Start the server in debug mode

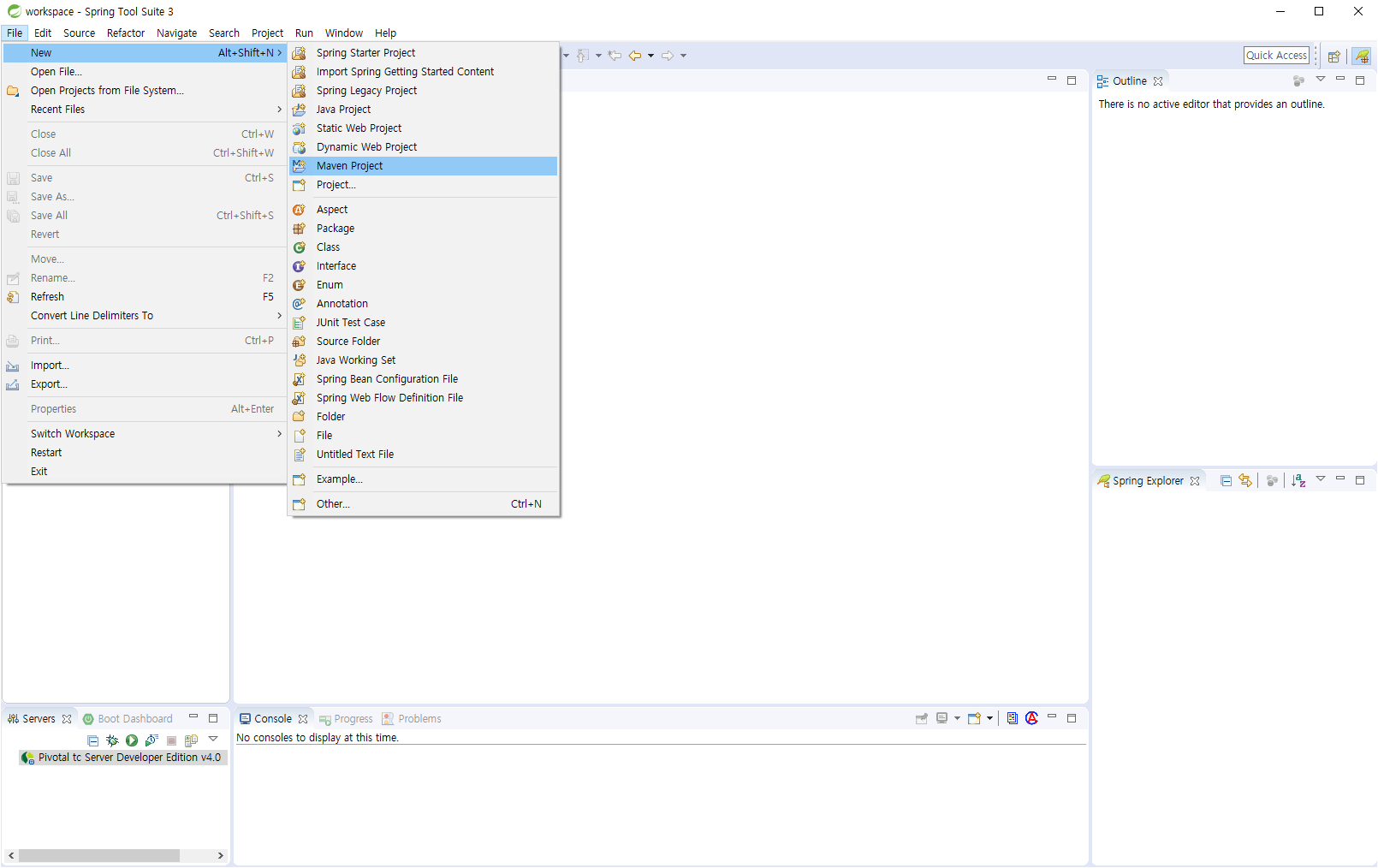pos(112,740)
